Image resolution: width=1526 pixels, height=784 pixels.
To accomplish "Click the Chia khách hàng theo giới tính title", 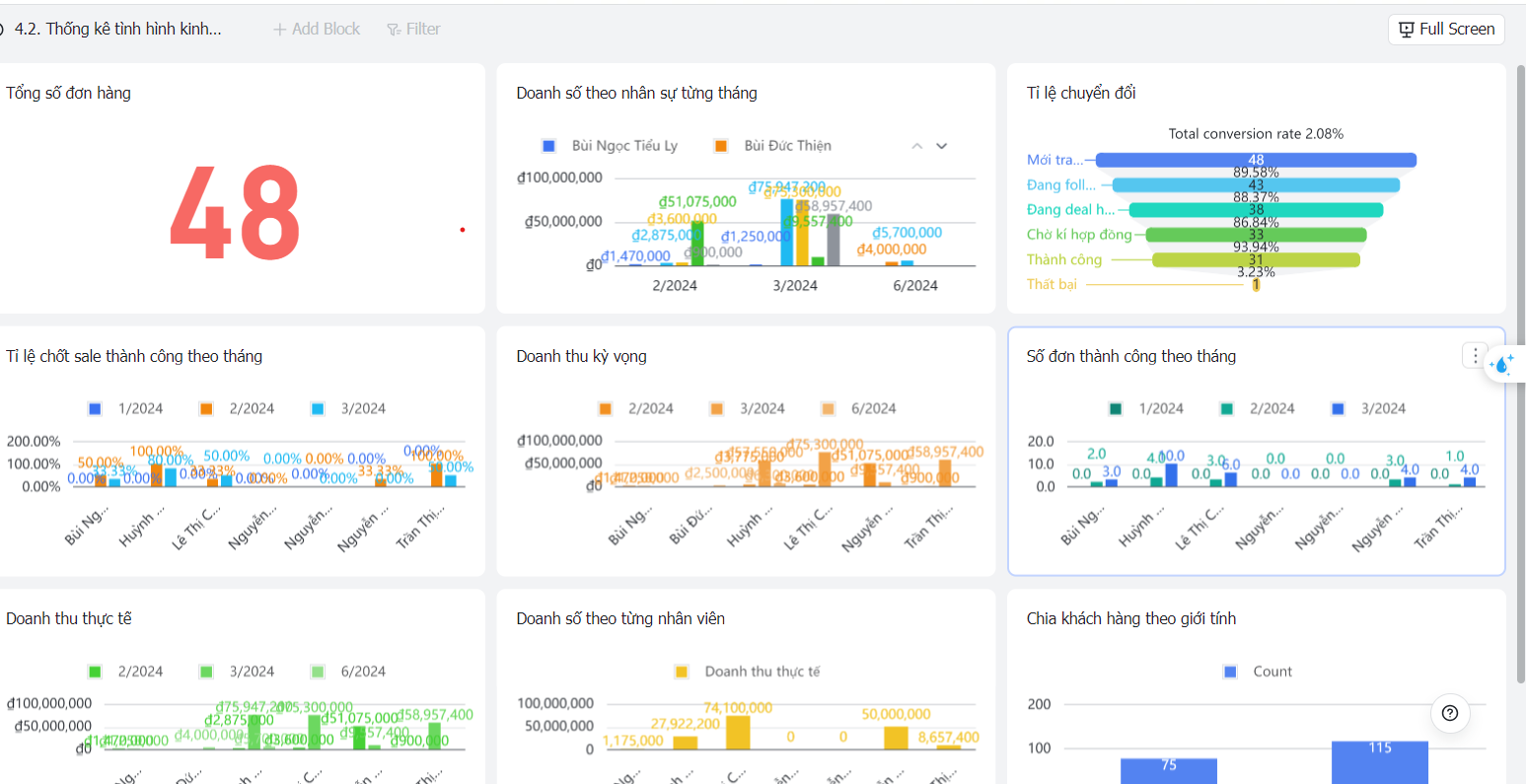I will [x=1130, y=618].
